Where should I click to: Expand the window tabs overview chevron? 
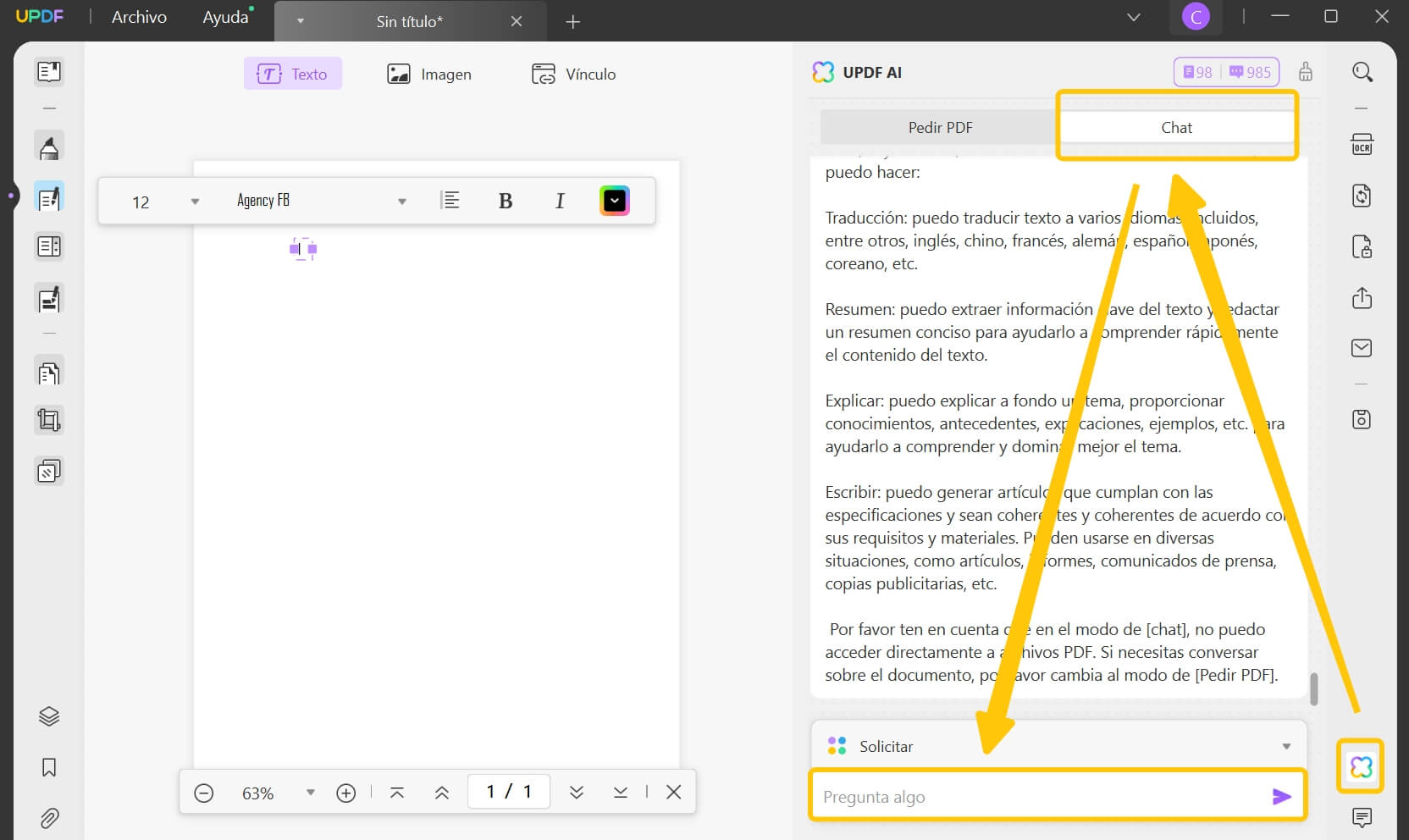tap(1134, 17)
